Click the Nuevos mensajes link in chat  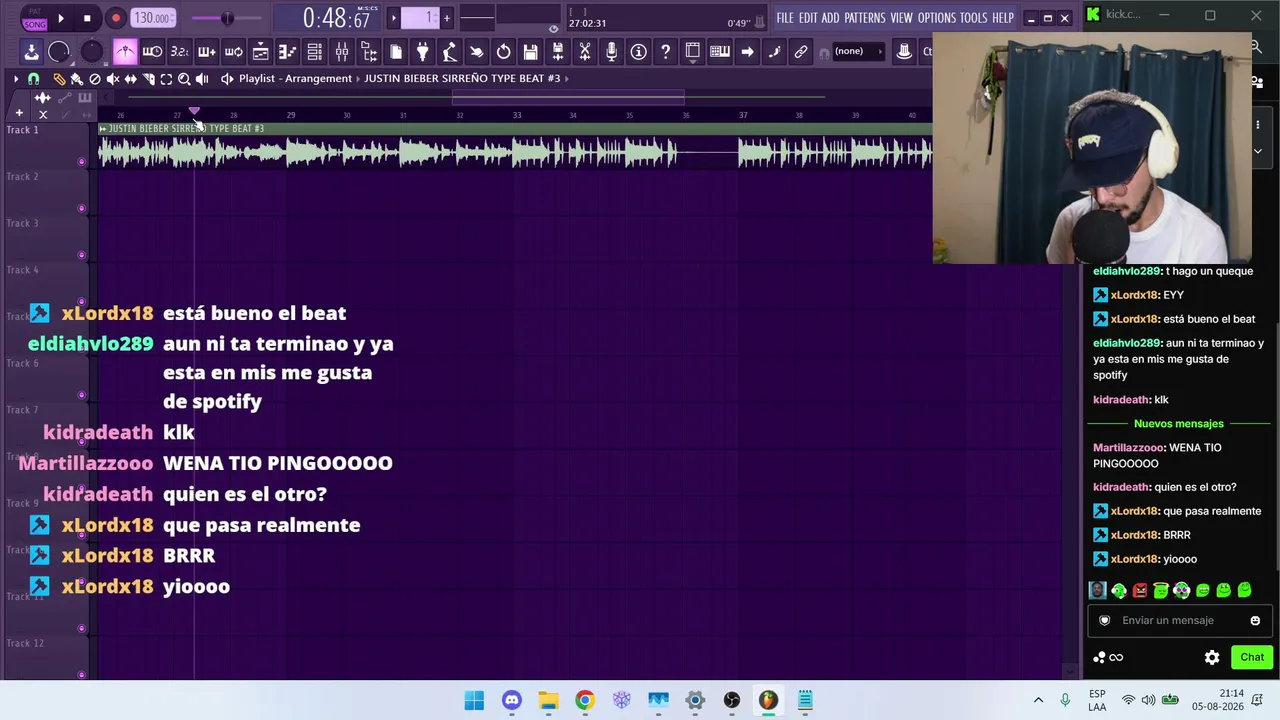pos(1179,424)
